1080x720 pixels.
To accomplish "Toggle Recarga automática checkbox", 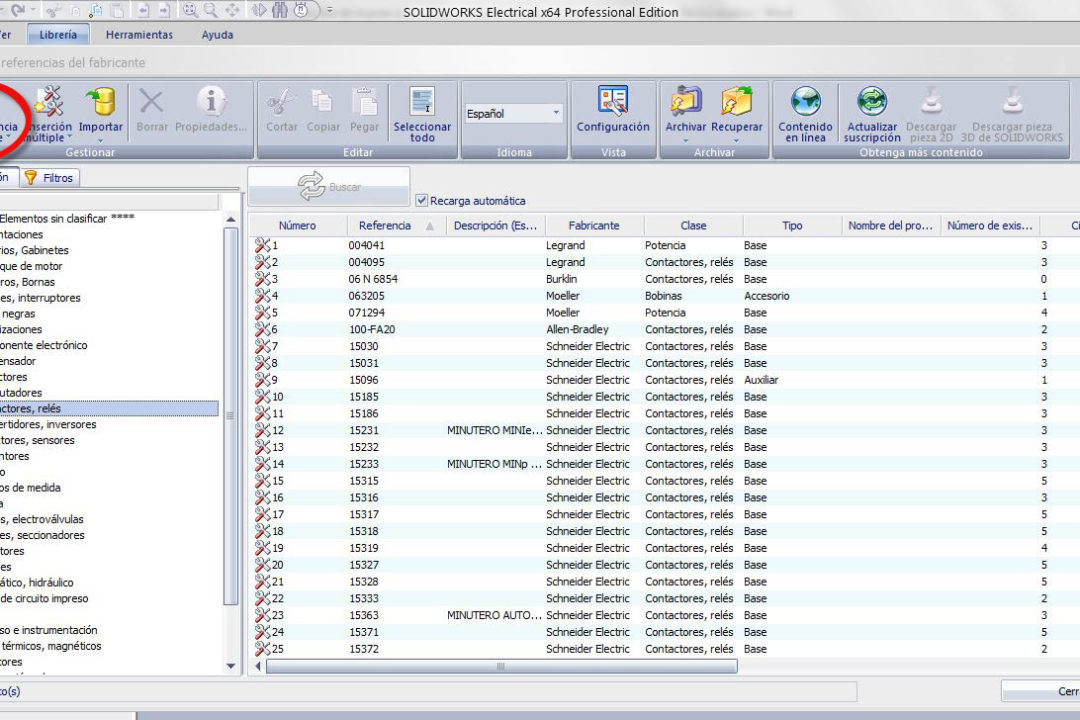I will [x=422, y=200].
